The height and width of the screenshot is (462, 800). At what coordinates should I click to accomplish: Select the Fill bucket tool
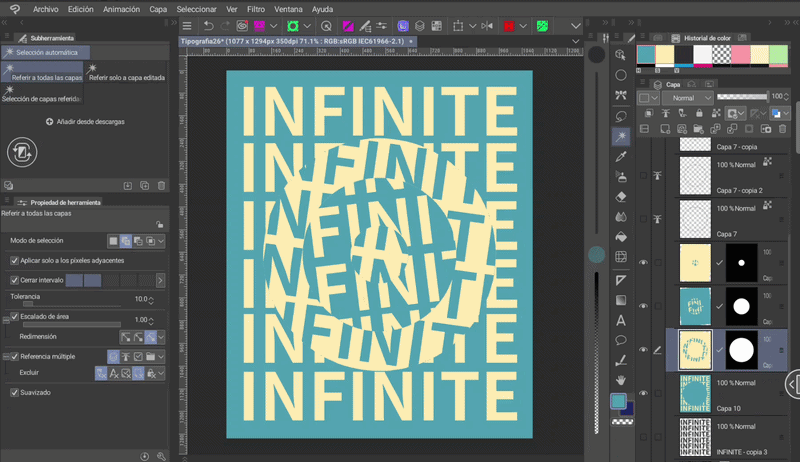click(621, 237)
